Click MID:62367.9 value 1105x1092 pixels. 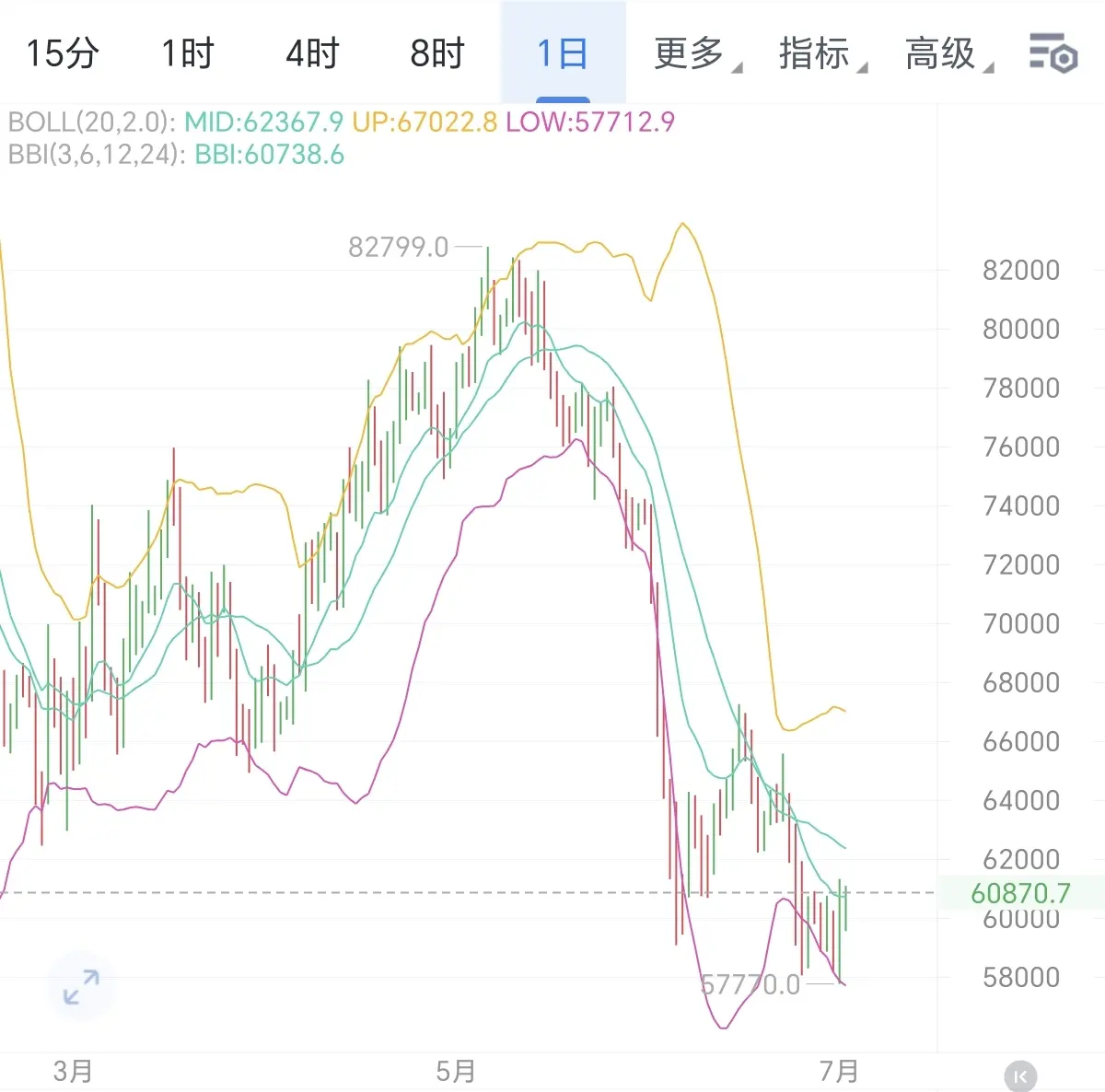point(263,122)
